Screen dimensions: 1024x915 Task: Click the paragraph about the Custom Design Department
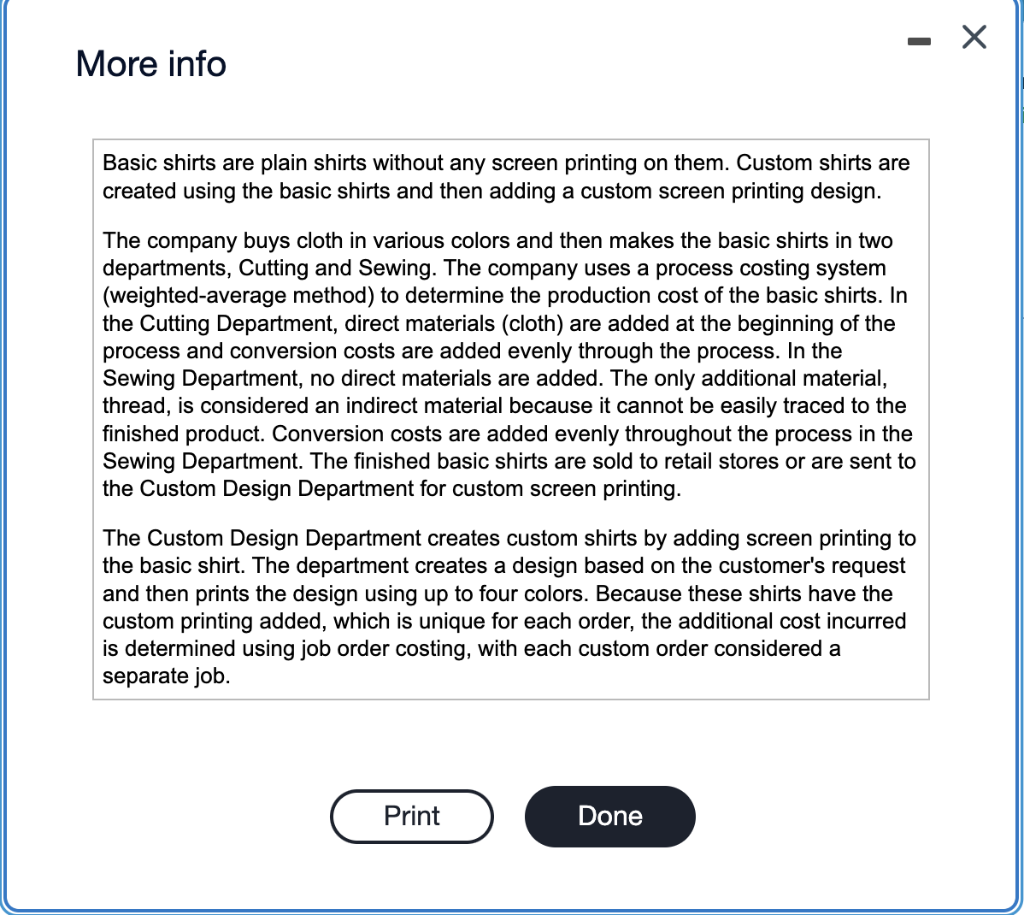(500, 605)
